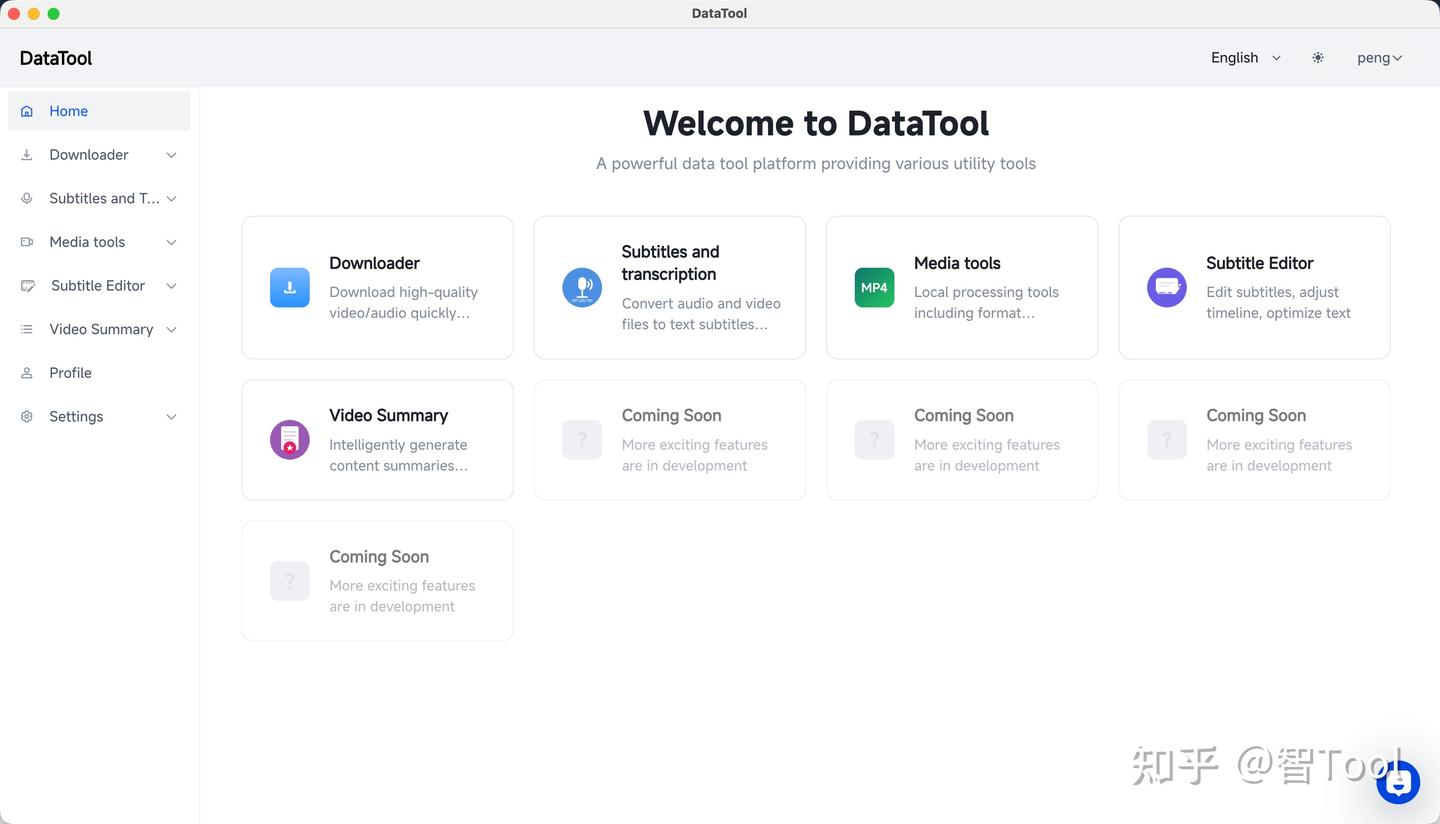Click the microphone icon beside Subtitles and T…

point(27,198)
